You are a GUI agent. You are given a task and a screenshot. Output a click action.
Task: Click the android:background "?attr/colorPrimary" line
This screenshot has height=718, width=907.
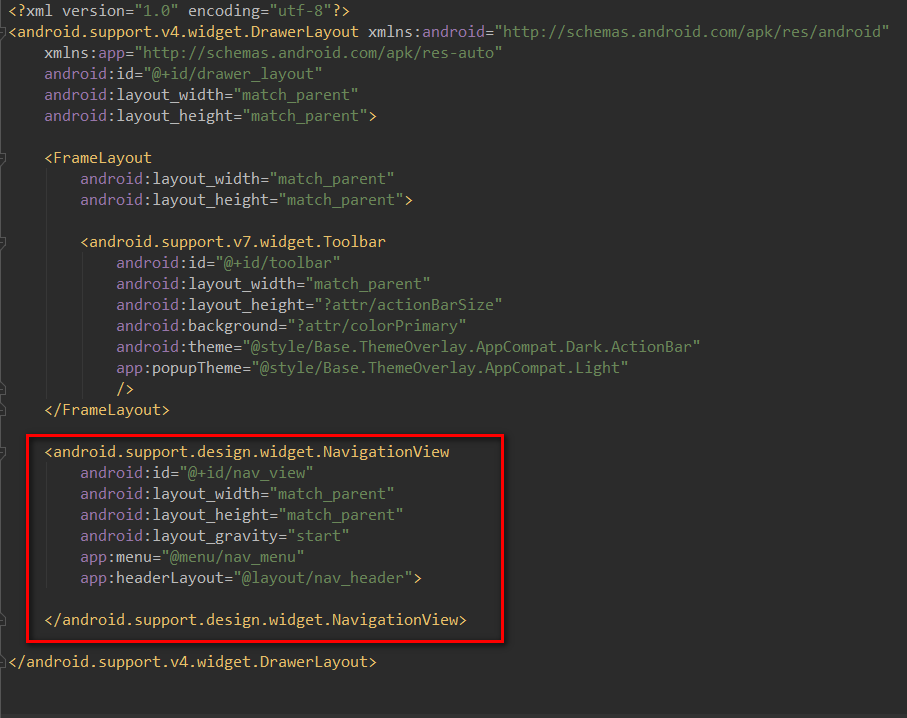(x=291, y=326)
